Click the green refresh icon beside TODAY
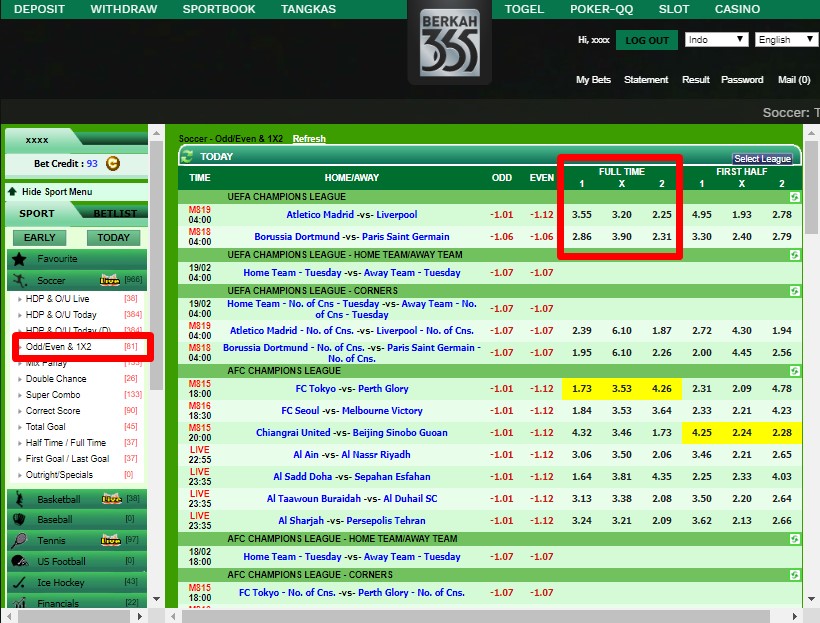Screen dimensions: 820x623 click(187, 156)
